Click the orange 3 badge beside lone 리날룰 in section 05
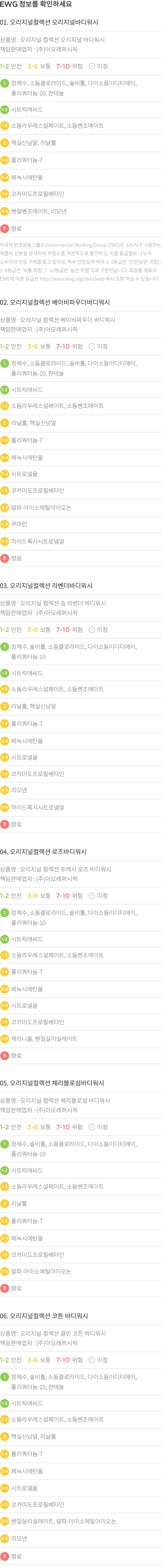Screen dimensions: 162x1568 [x=4, y=1203]
